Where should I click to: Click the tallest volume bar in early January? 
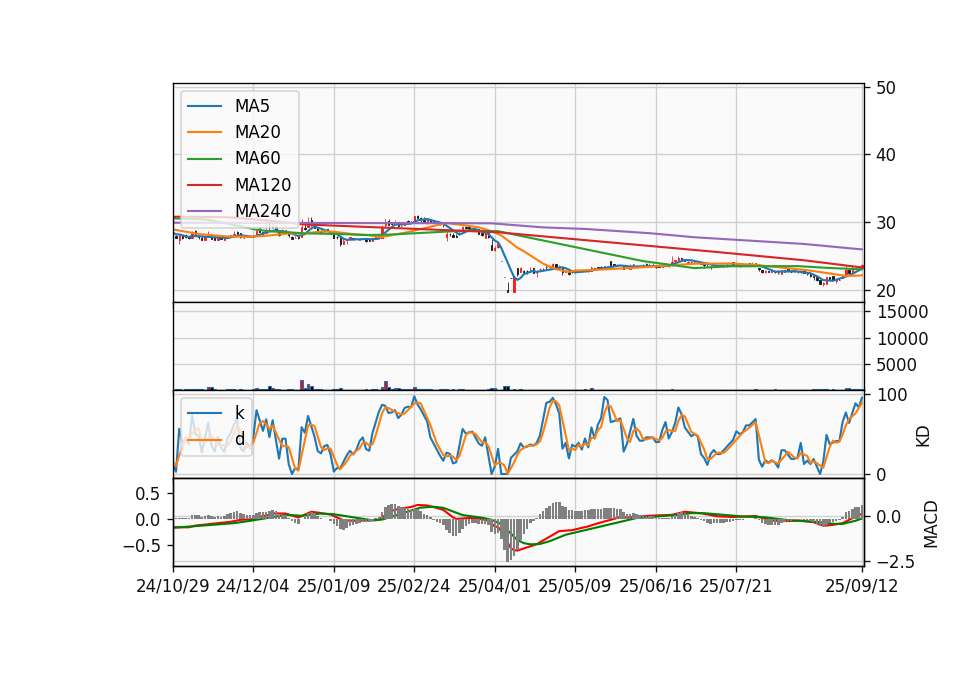302,385
